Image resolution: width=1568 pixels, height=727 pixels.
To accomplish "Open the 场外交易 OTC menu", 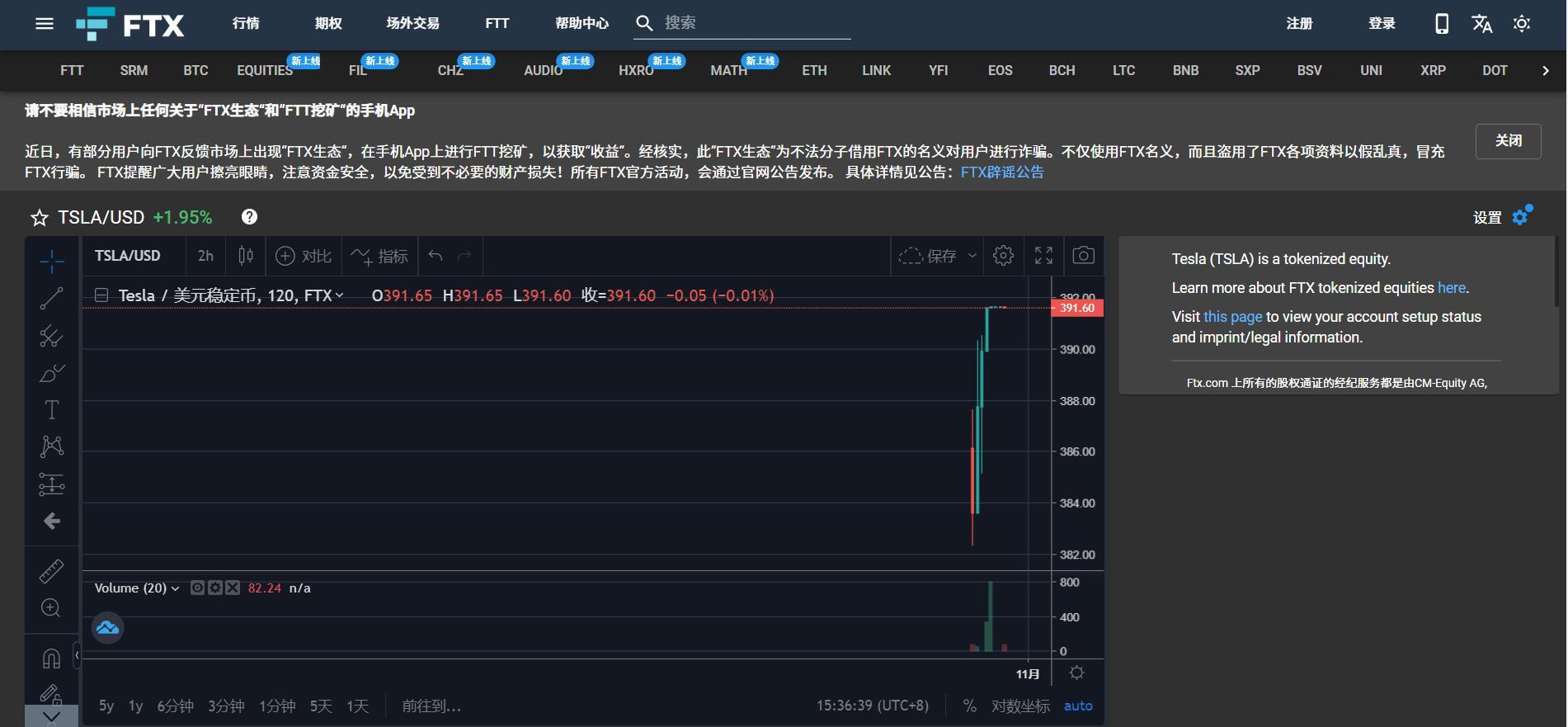I will point(412,23).
